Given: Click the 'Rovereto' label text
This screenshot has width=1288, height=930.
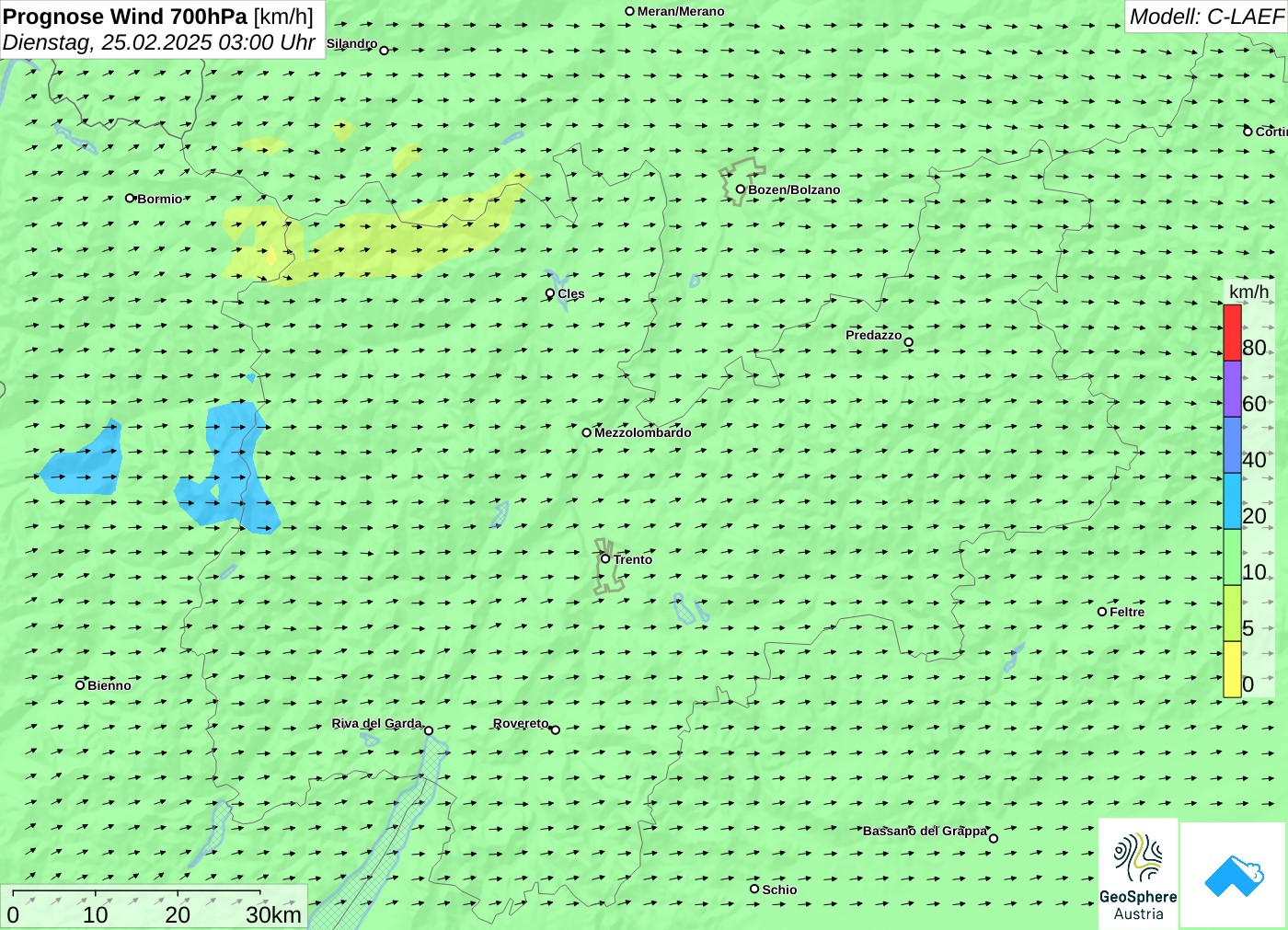Looking at the screenshot, I should 521,724.
